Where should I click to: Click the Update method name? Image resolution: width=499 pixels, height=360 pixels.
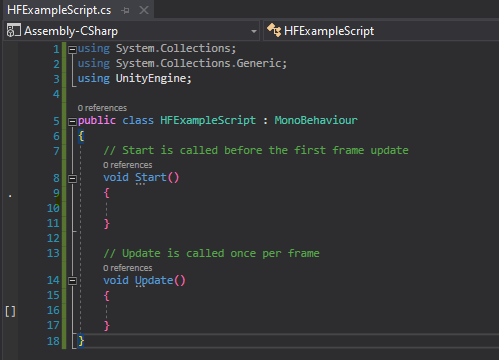(154, 280)
